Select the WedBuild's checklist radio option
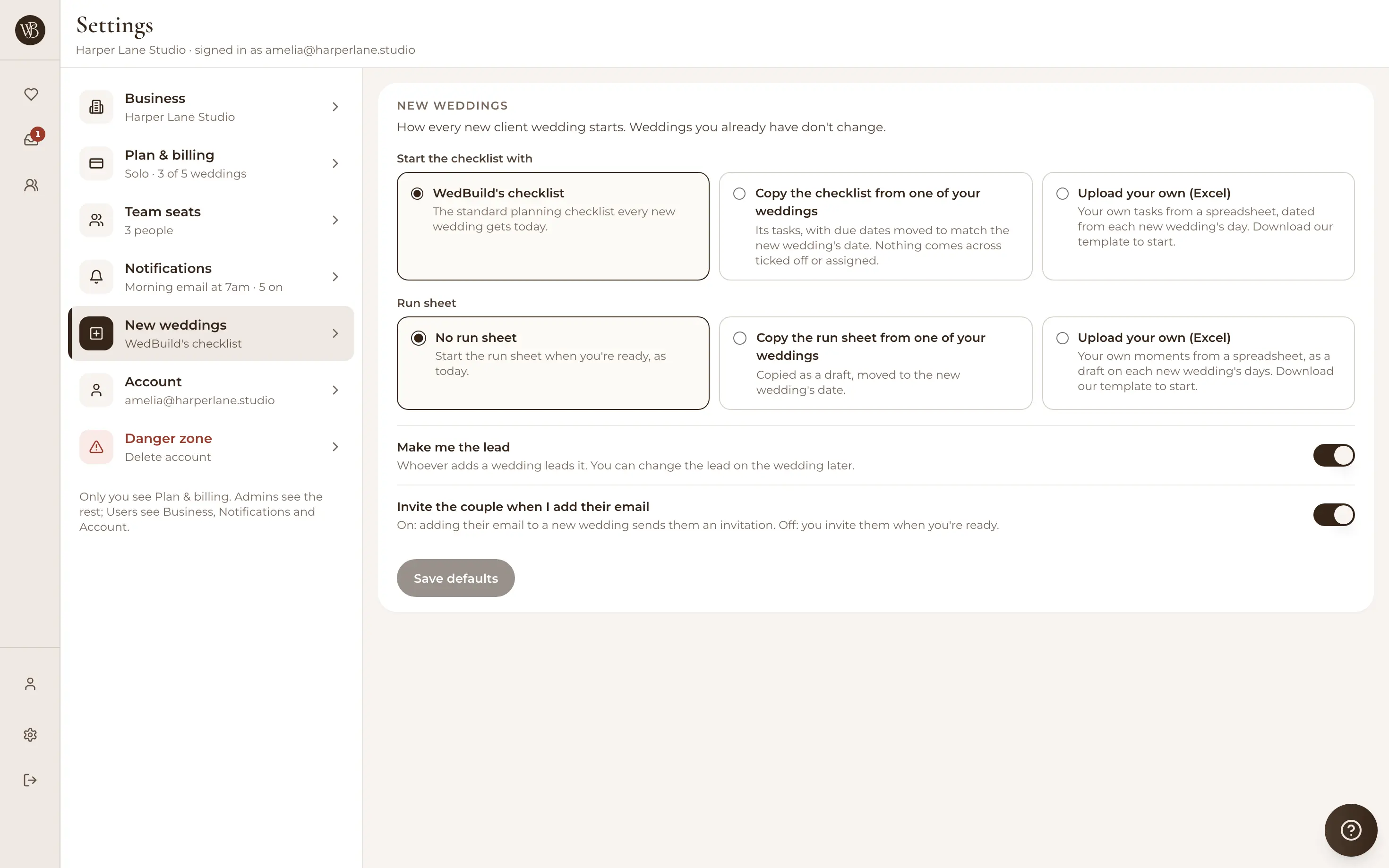 [553, 226]
